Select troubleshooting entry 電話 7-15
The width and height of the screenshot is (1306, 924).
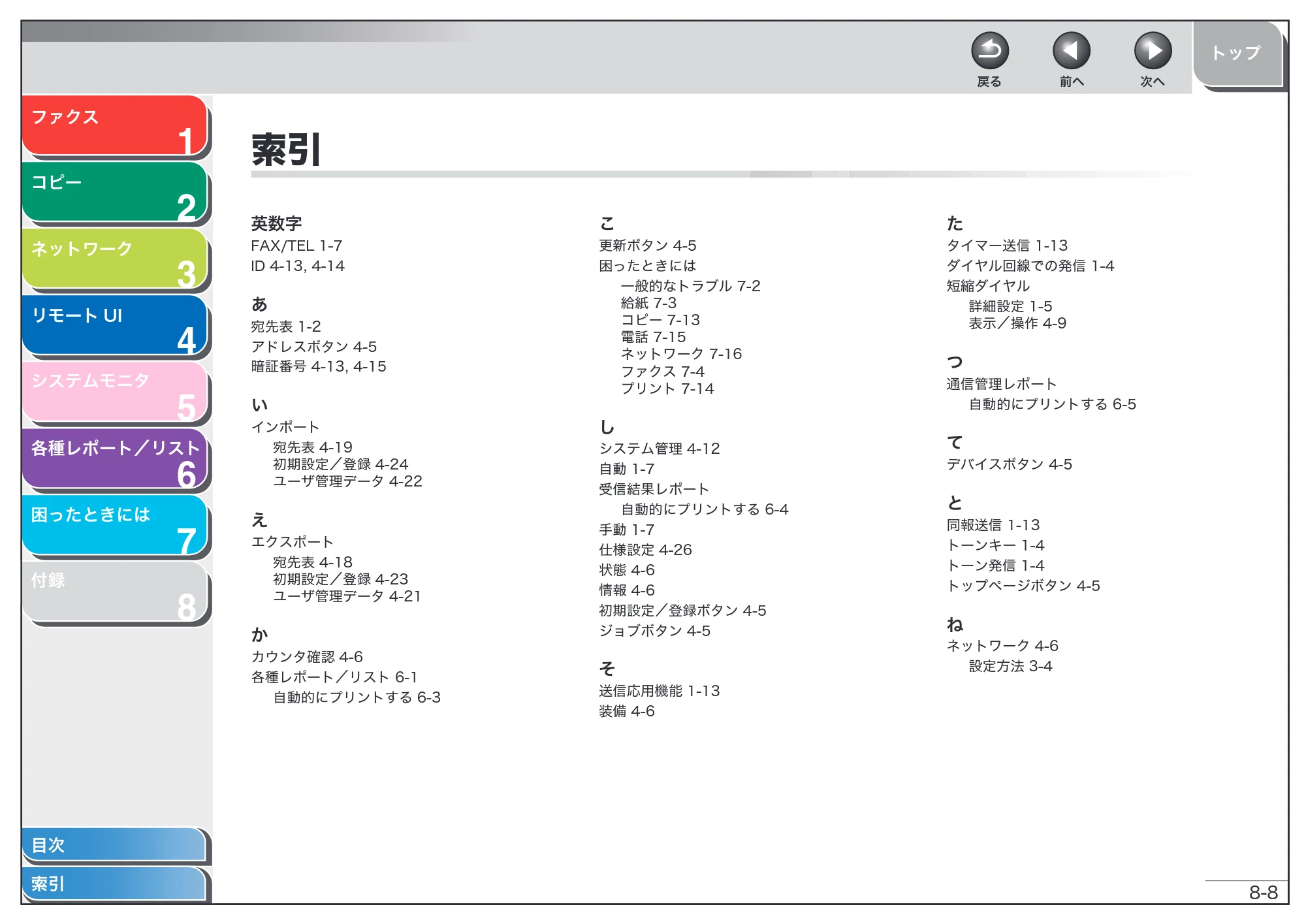[x=654, y=336]
